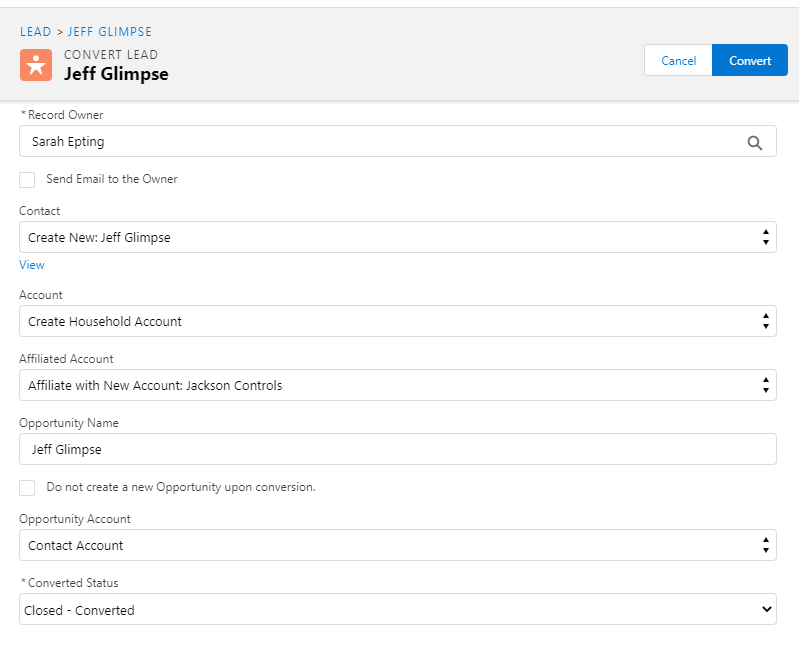Image resolution: width=799 pixels, height=656 pixels.
Task: Open the Account dropdown
Action: (x=397, y=321)
